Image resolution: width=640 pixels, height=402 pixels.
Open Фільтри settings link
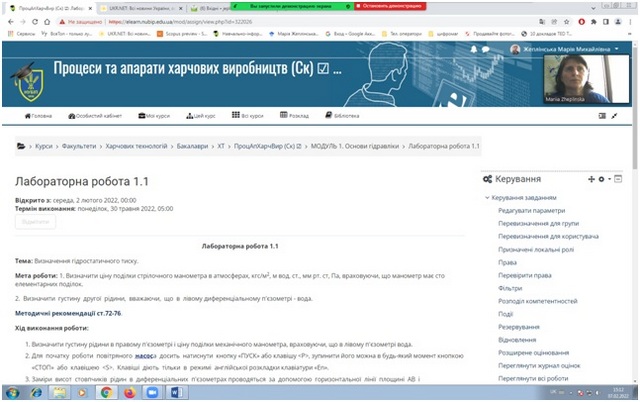[510, 288]
